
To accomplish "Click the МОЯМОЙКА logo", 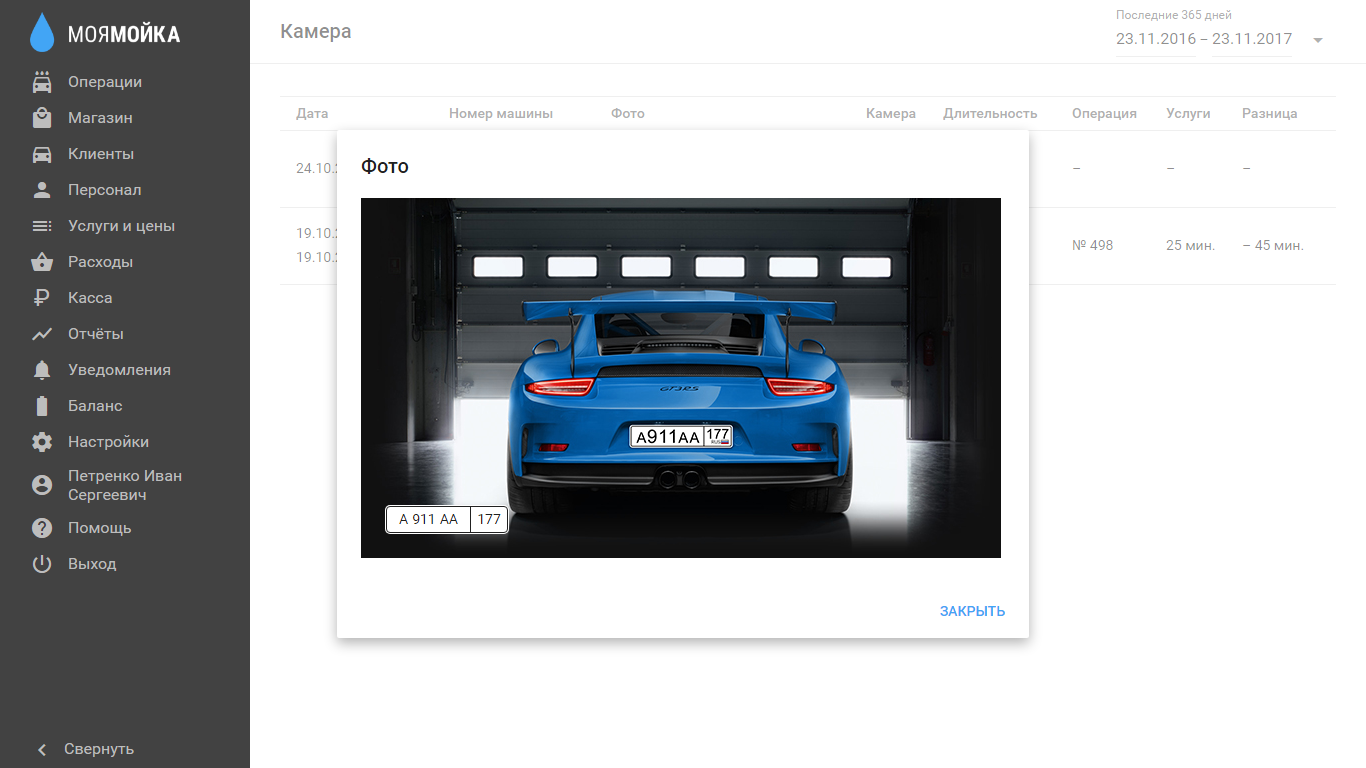I will [105, 34].
